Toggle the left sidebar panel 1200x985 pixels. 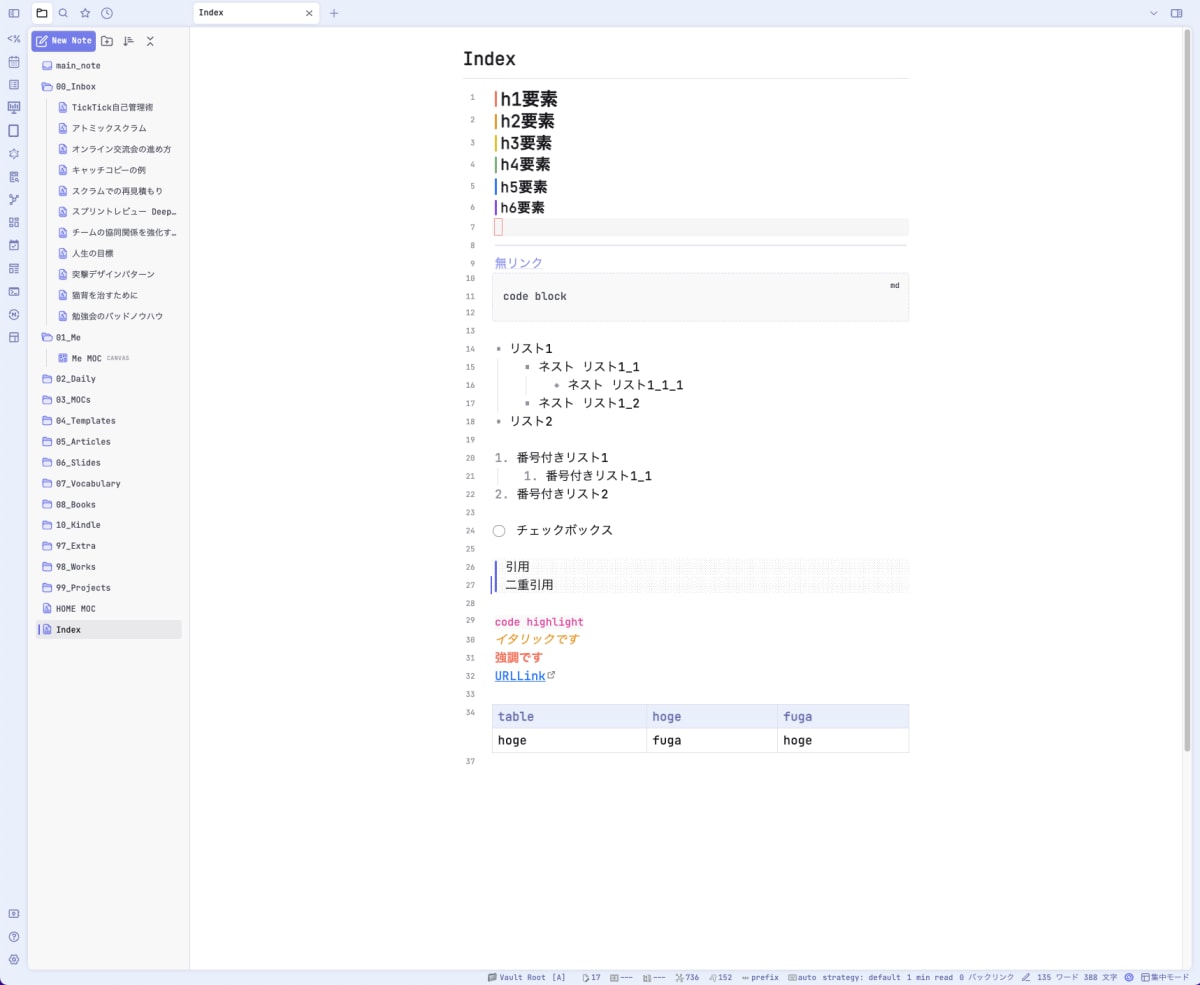pyautogui.click(x=14, y=13)
